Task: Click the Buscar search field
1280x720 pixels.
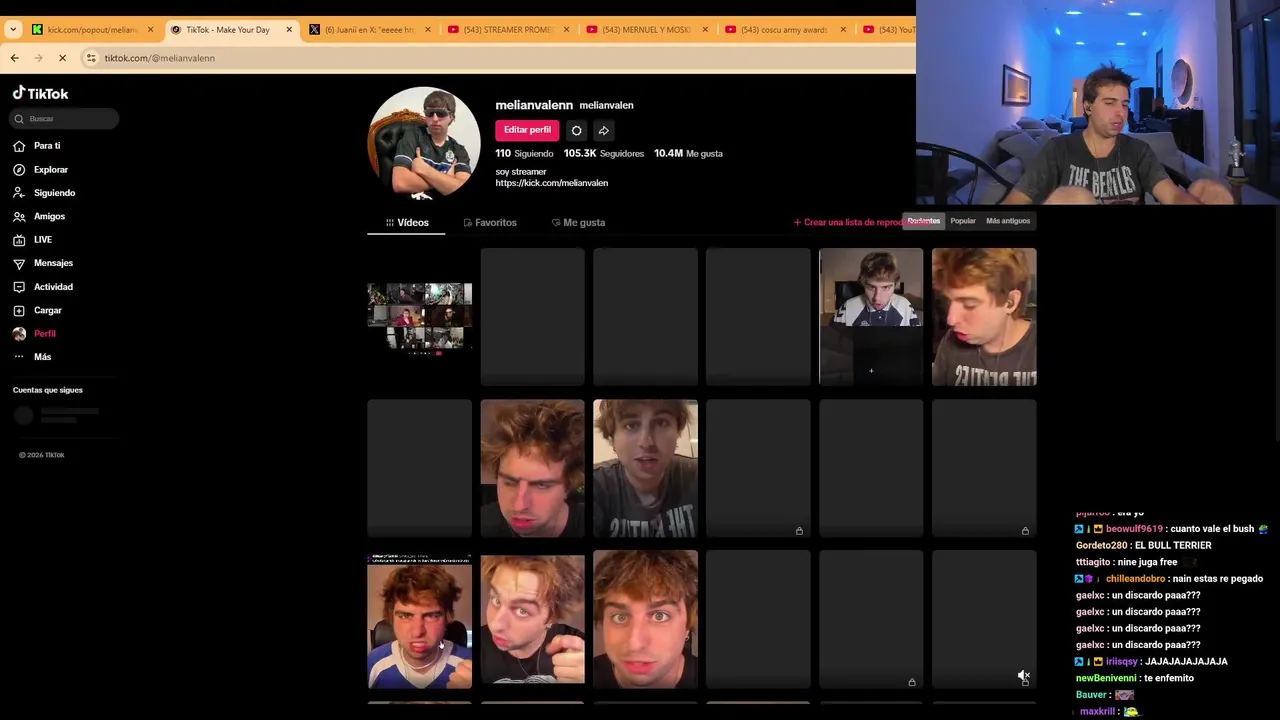Action: tap(64, 119)
